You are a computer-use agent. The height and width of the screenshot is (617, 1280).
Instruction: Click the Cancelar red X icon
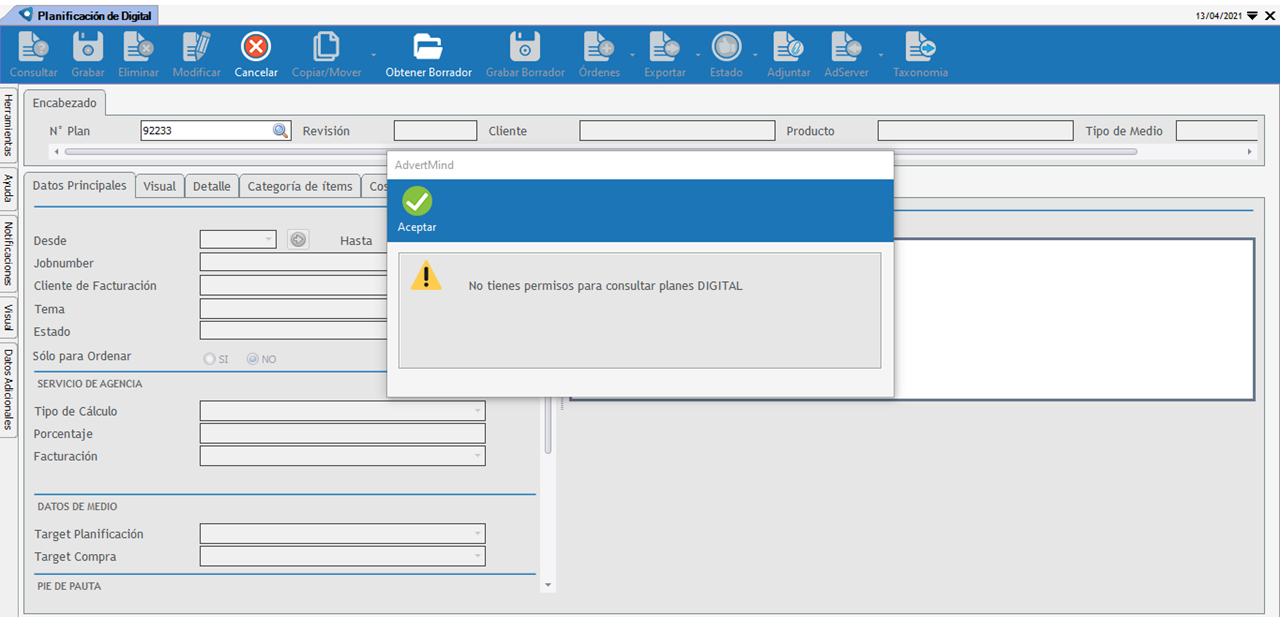[x=256, y=47]
